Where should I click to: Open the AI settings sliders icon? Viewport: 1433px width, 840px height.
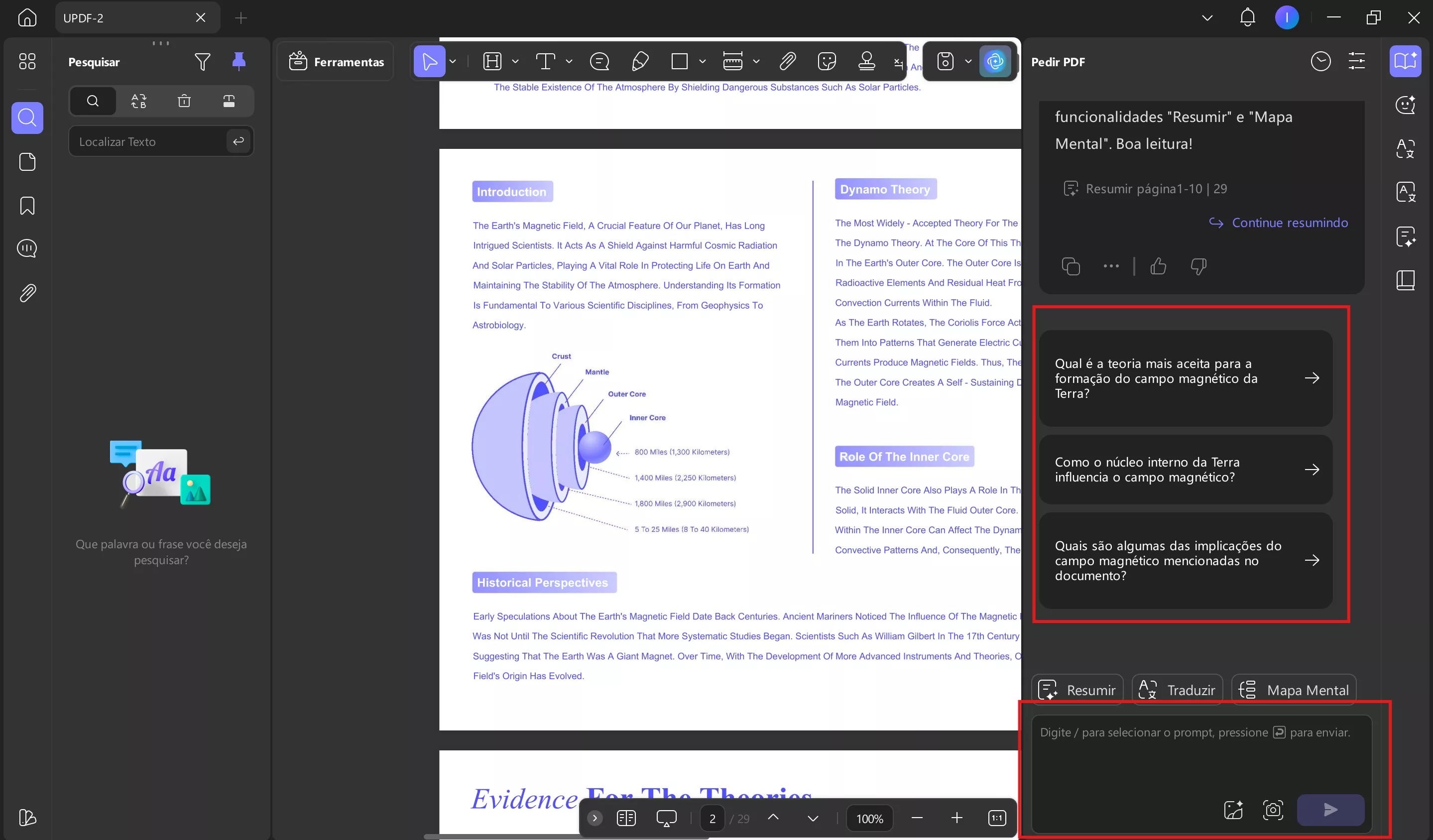[x=1357, y=61]
